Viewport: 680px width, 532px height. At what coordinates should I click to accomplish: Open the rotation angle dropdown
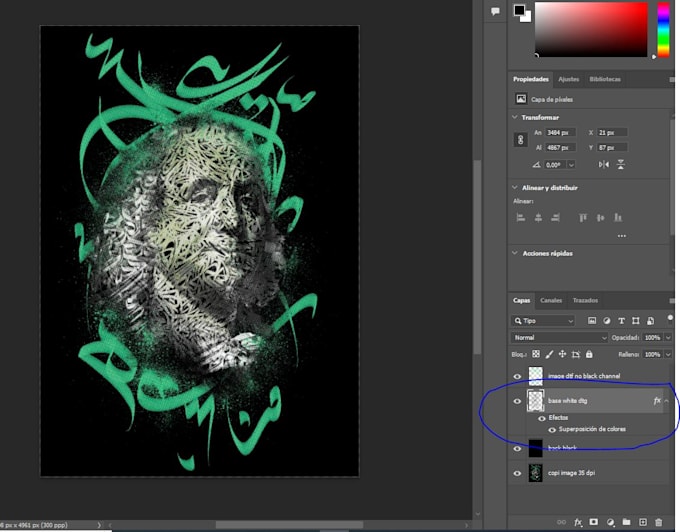pos(571,165)
